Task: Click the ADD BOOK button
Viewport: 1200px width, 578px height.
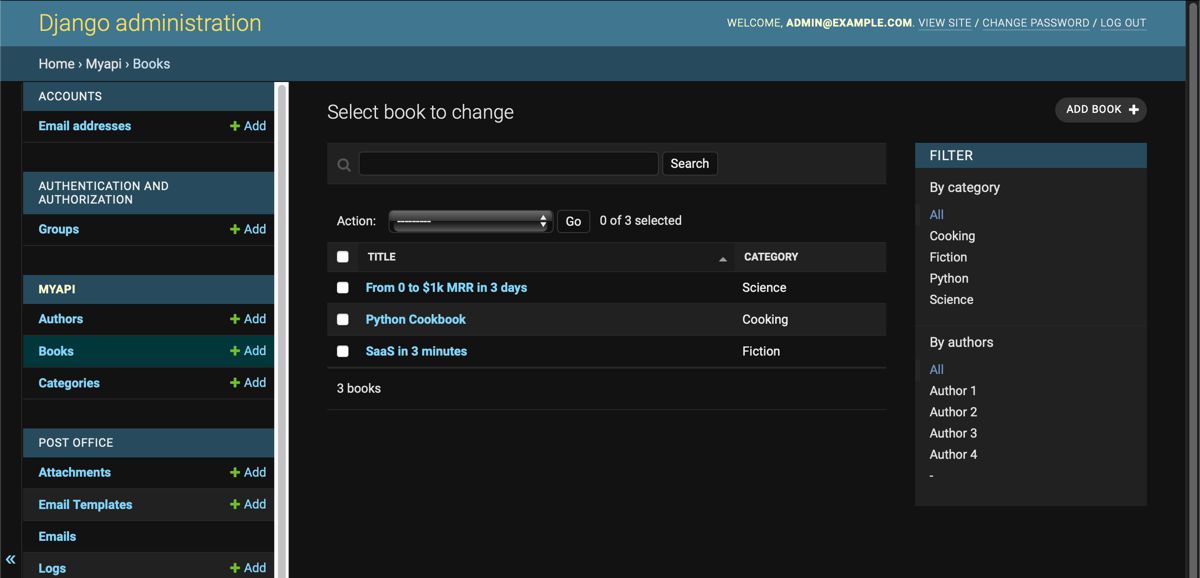Action: [x=1100, y=110]
